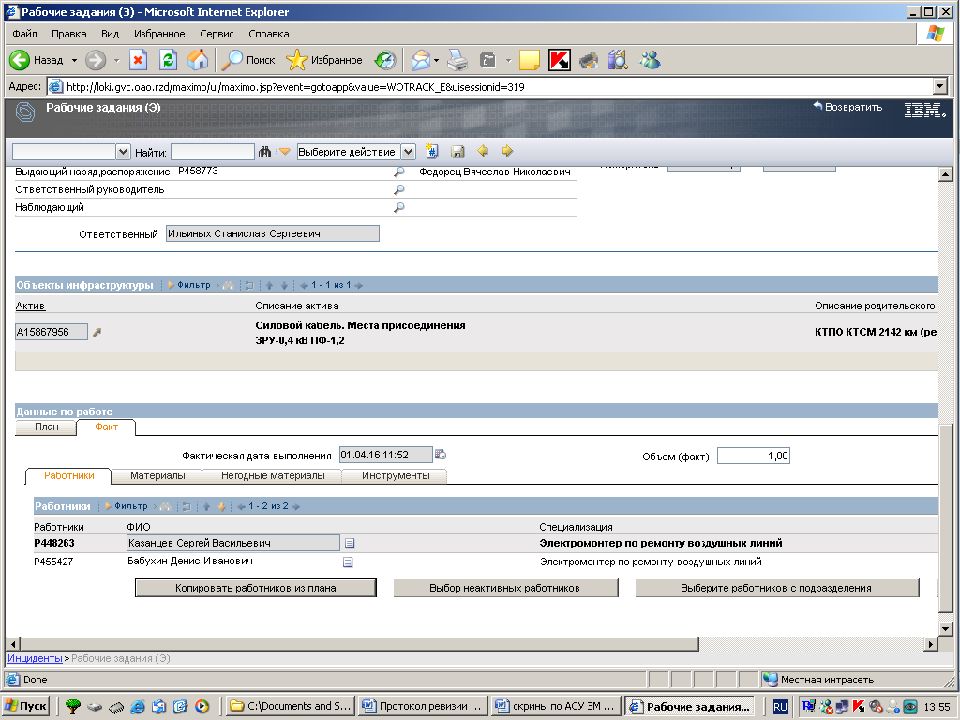Click Выбор неактивных работников button

click(504, 588)
